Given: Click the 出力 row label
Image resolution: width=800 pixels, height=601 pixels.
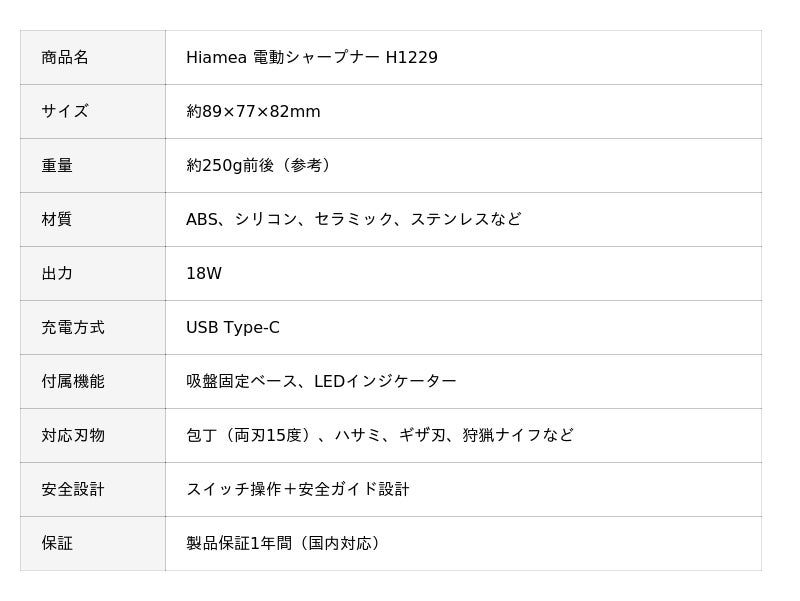Looking at the screenshot, I should pos(57,273).
